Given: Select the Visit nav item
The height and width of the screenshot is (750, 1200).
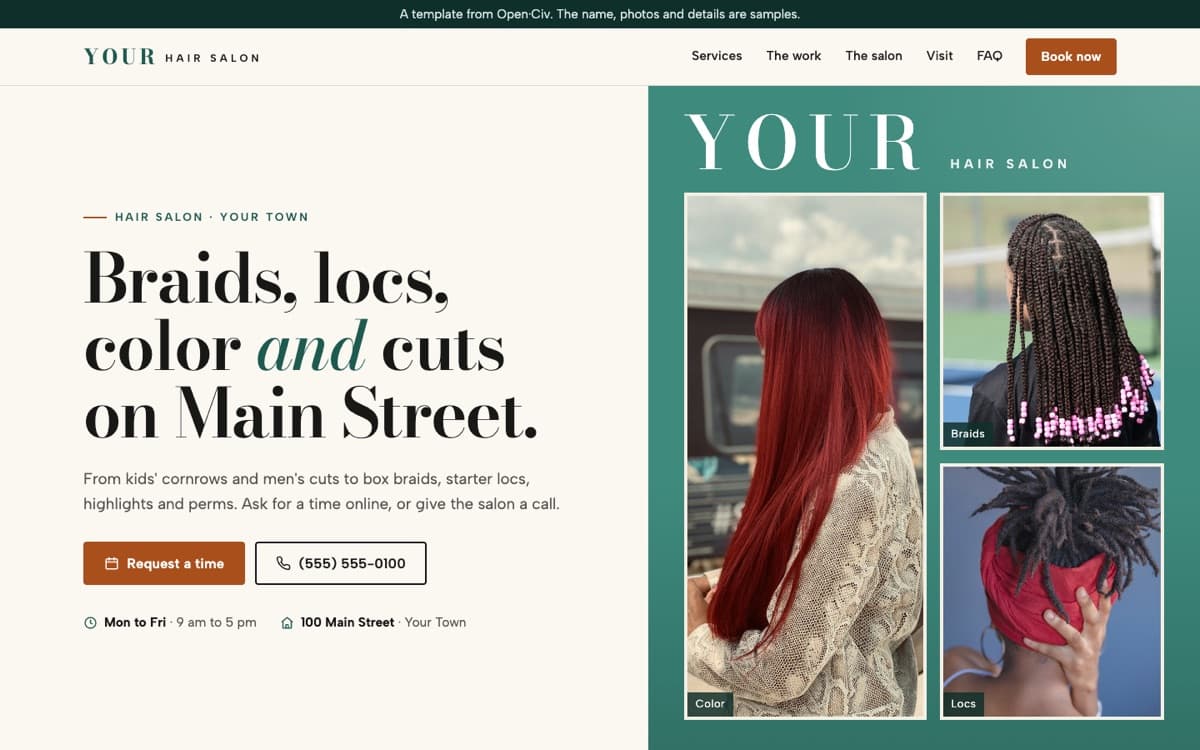Looking at the screenshot, I should [x=939, y=56].
